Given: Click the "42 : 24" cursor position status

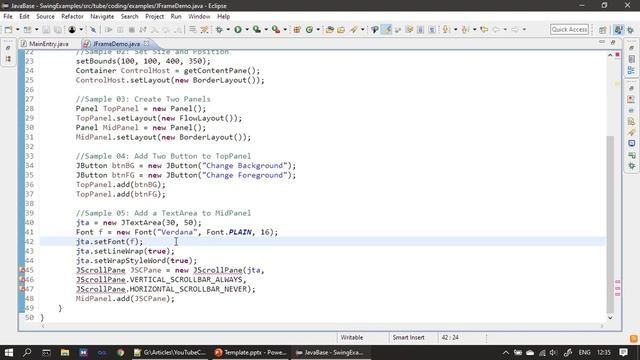Looking at the screenshot, I should coord(450,338).
